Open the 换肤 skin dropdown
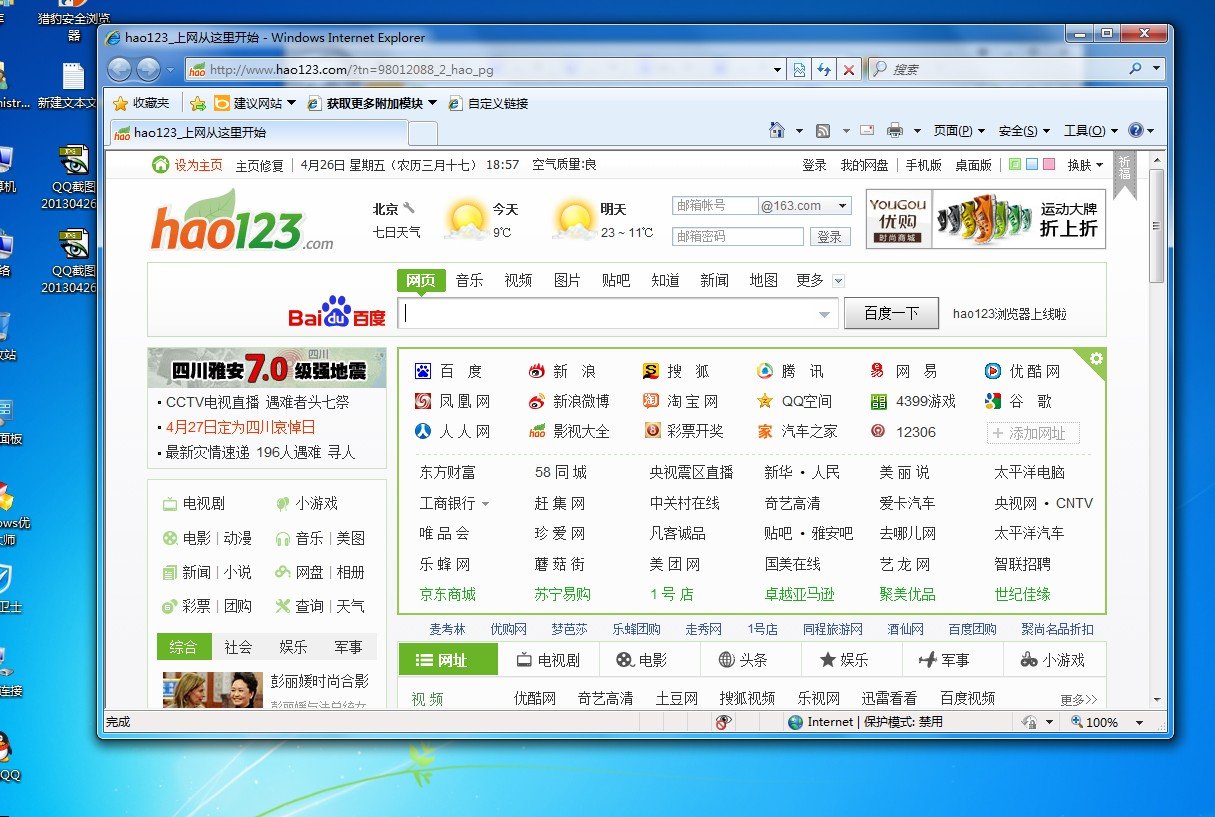Screen dimensions: 1215x817 (x=1085, y=165)
